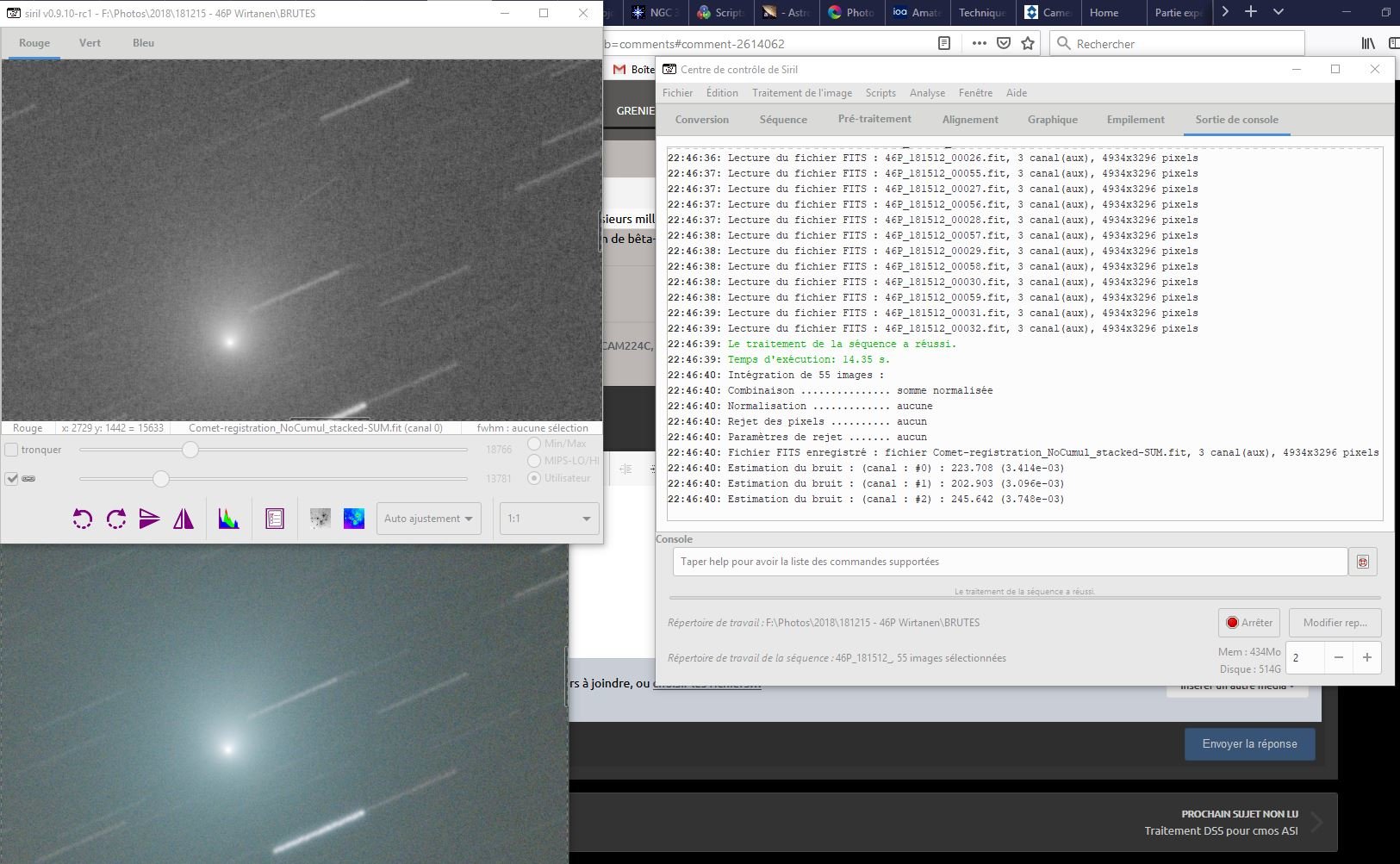The image size is (1400, 864).
Task: Click the Gmail icon bookmark
Action: tap(619, 69)
